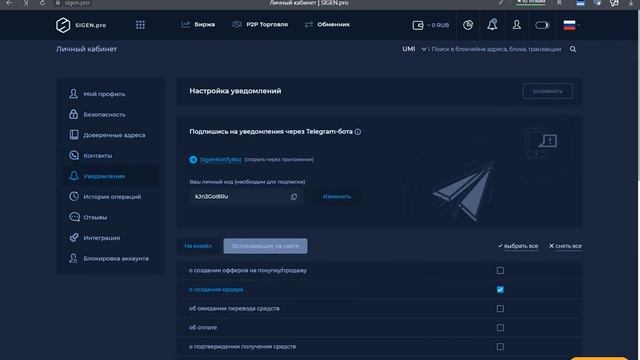
Task: Click the personal code field
Action: 246,196
